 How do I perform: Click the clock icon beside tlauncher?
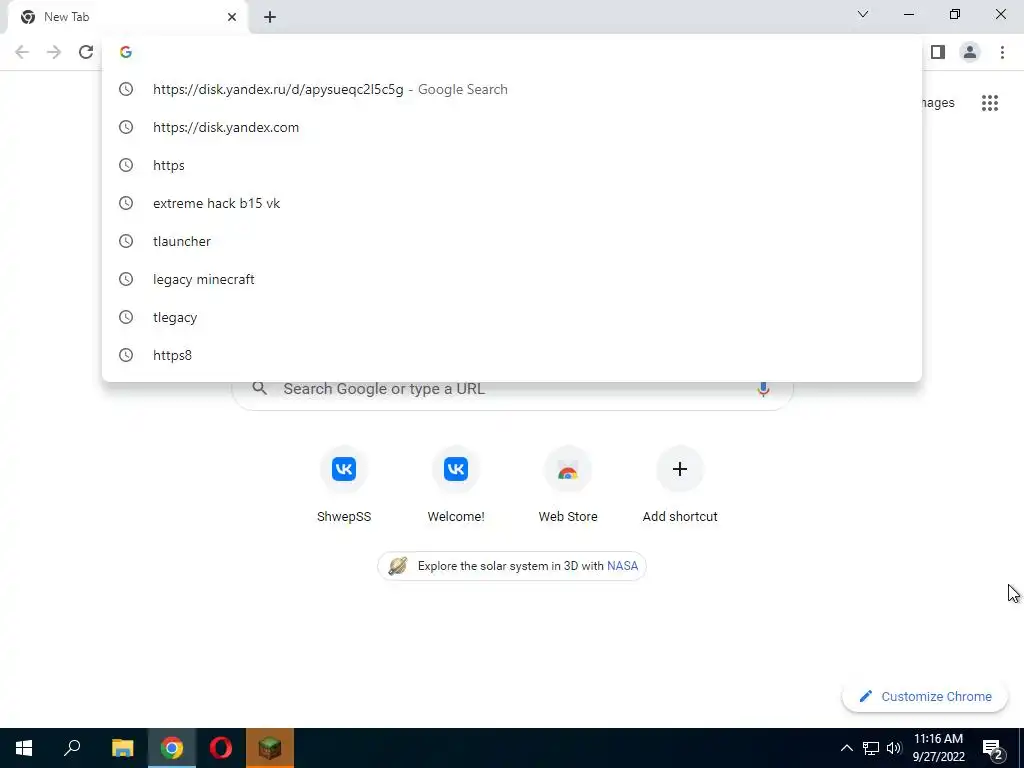pos(126,241)
